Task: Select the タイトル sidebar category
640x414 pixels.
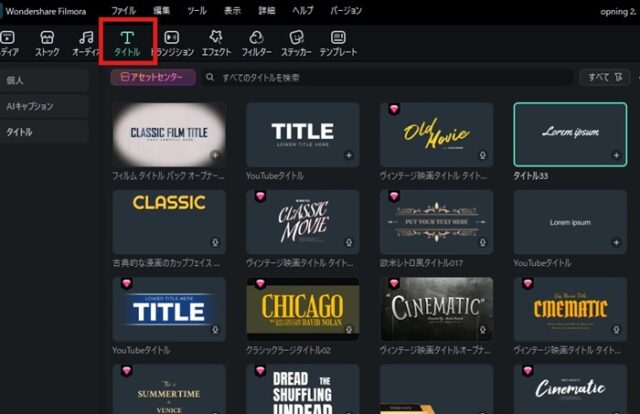Action: [x=44, y=131]
